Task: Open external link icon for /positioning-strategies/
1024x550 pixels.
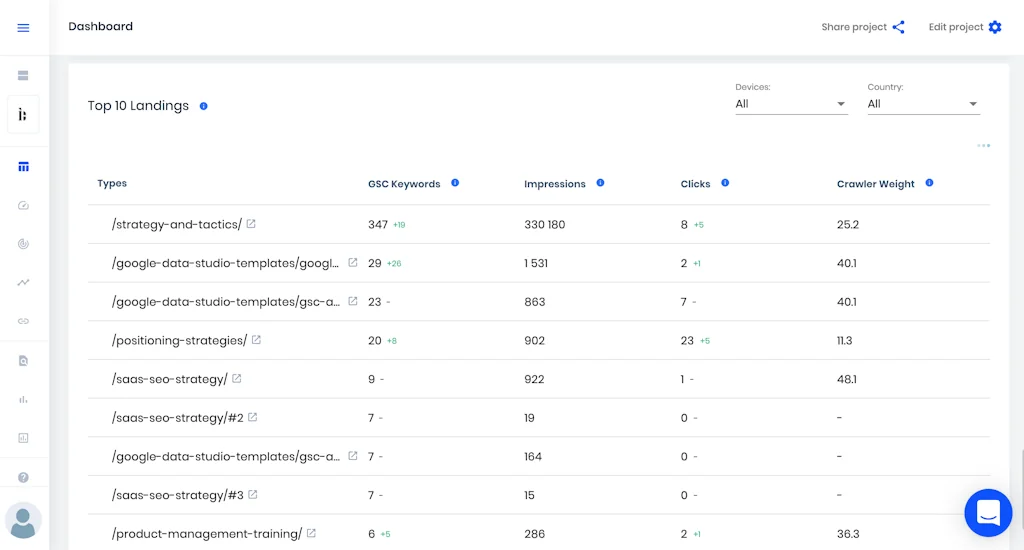Action: [x=256, y=340]
